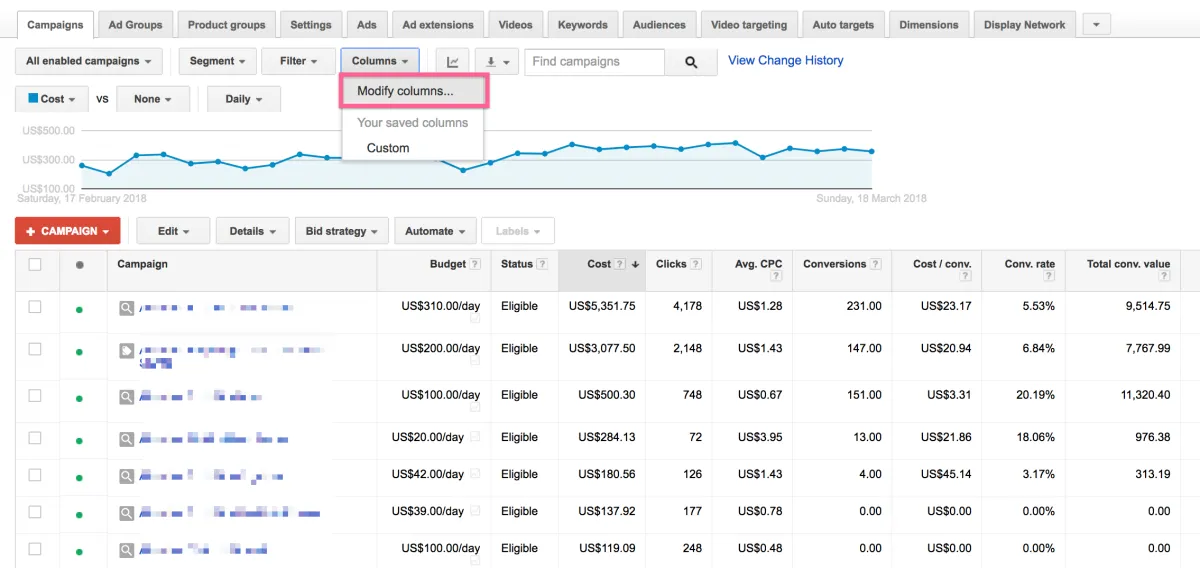1200x568 pixels.
Task: Focus the Find campaigns search field
Action: [x=594, y=62]
